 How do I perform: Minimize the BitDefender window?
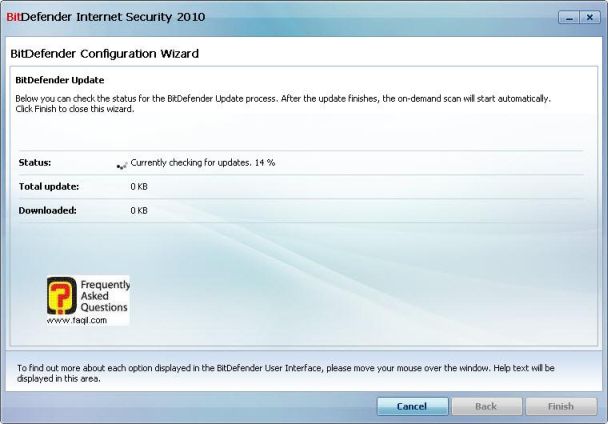pyautogui.click(x=569, y=17)
